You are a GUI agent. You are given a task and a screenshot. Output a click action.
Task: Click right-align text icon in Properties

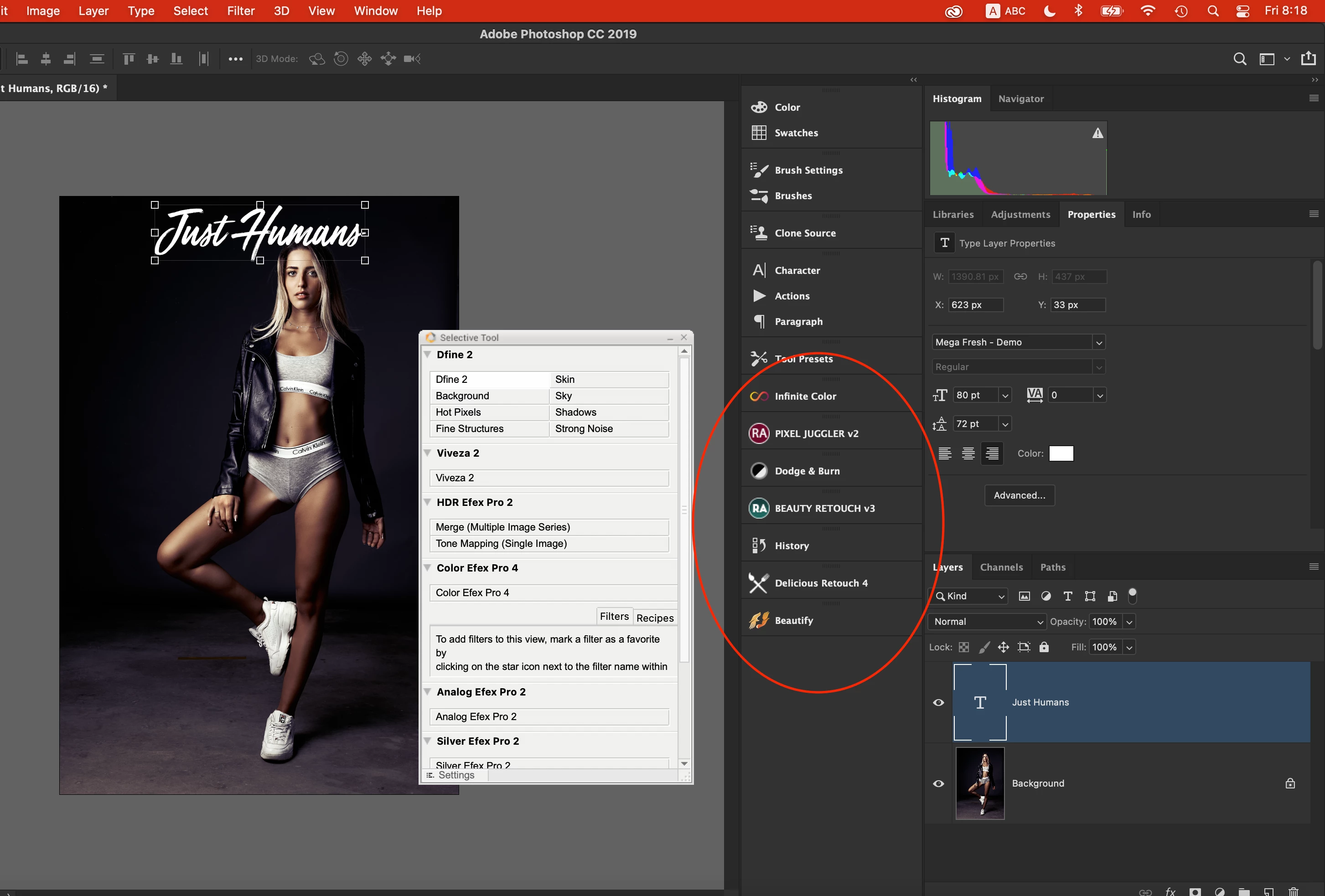tap(992, 454)
